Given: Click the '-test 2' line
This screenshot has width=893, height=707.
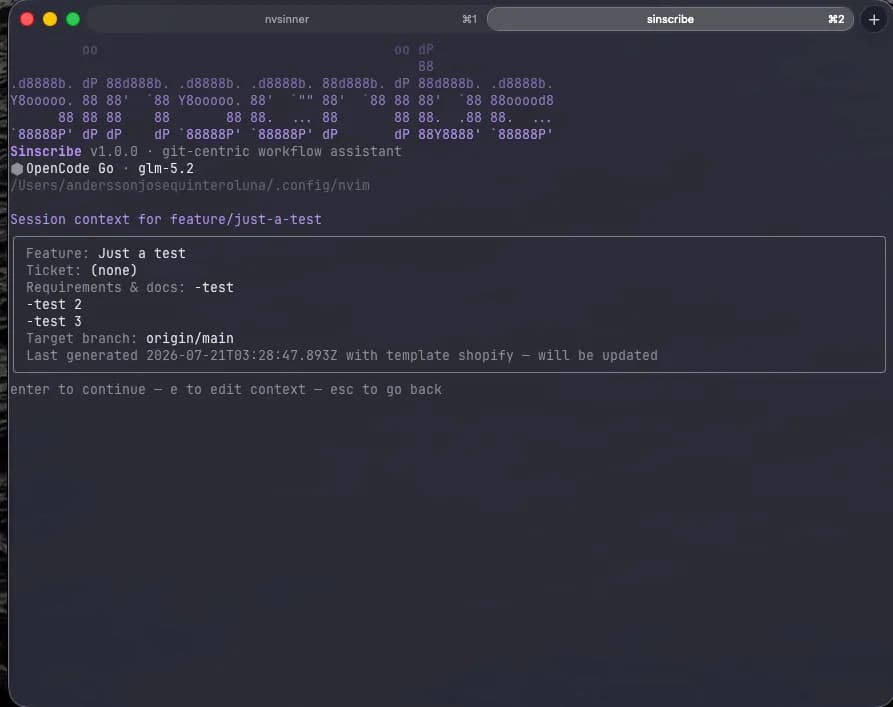Looking at the screenshot, I should pos(54,304).
